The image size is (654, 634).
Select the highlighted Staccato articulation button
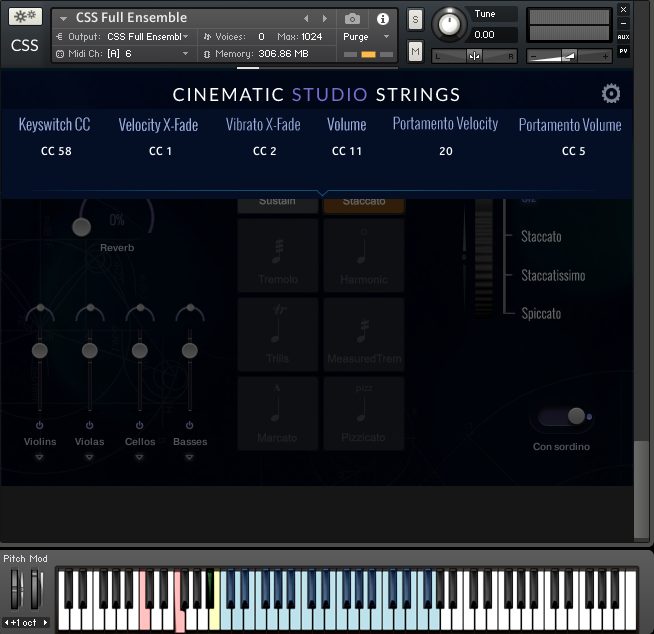click(364, 206)
